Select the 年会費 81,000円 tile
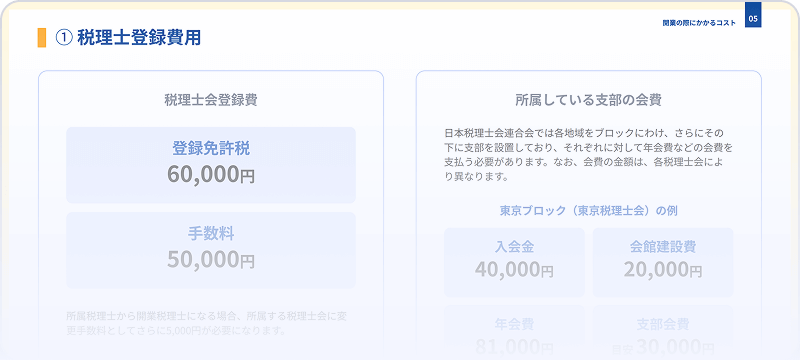Image resolution: width=800 pixels, height=360 pixels. coord(514,332)
